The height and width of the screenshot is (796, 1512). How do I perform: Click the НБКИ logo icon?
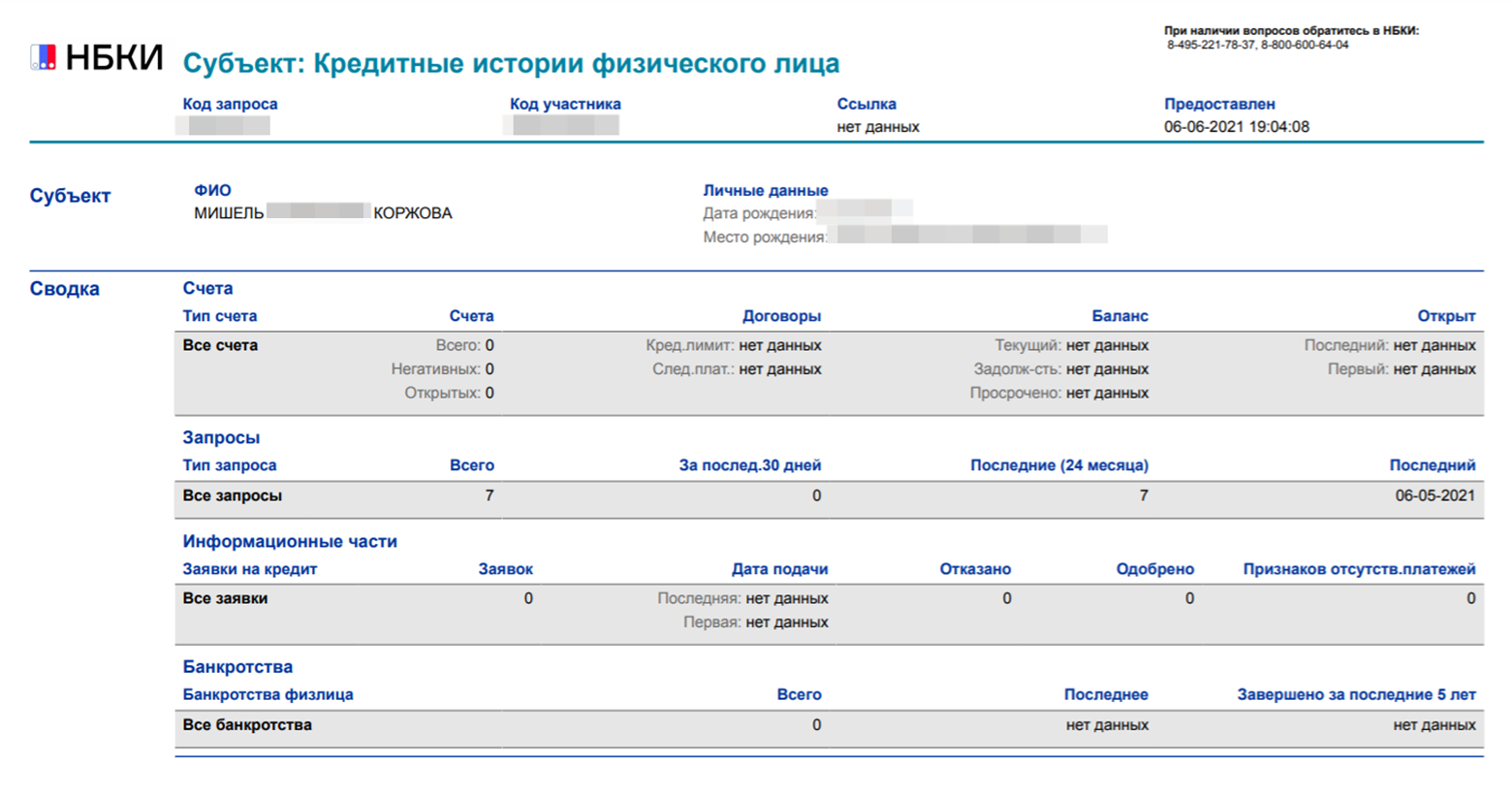[x=44, y=57]
